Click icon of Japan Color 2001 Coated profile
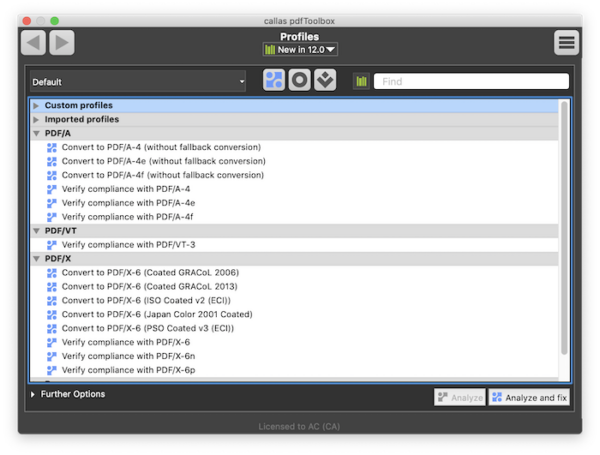This screenshot has height=455, width=600. click(x=52, y=315)
